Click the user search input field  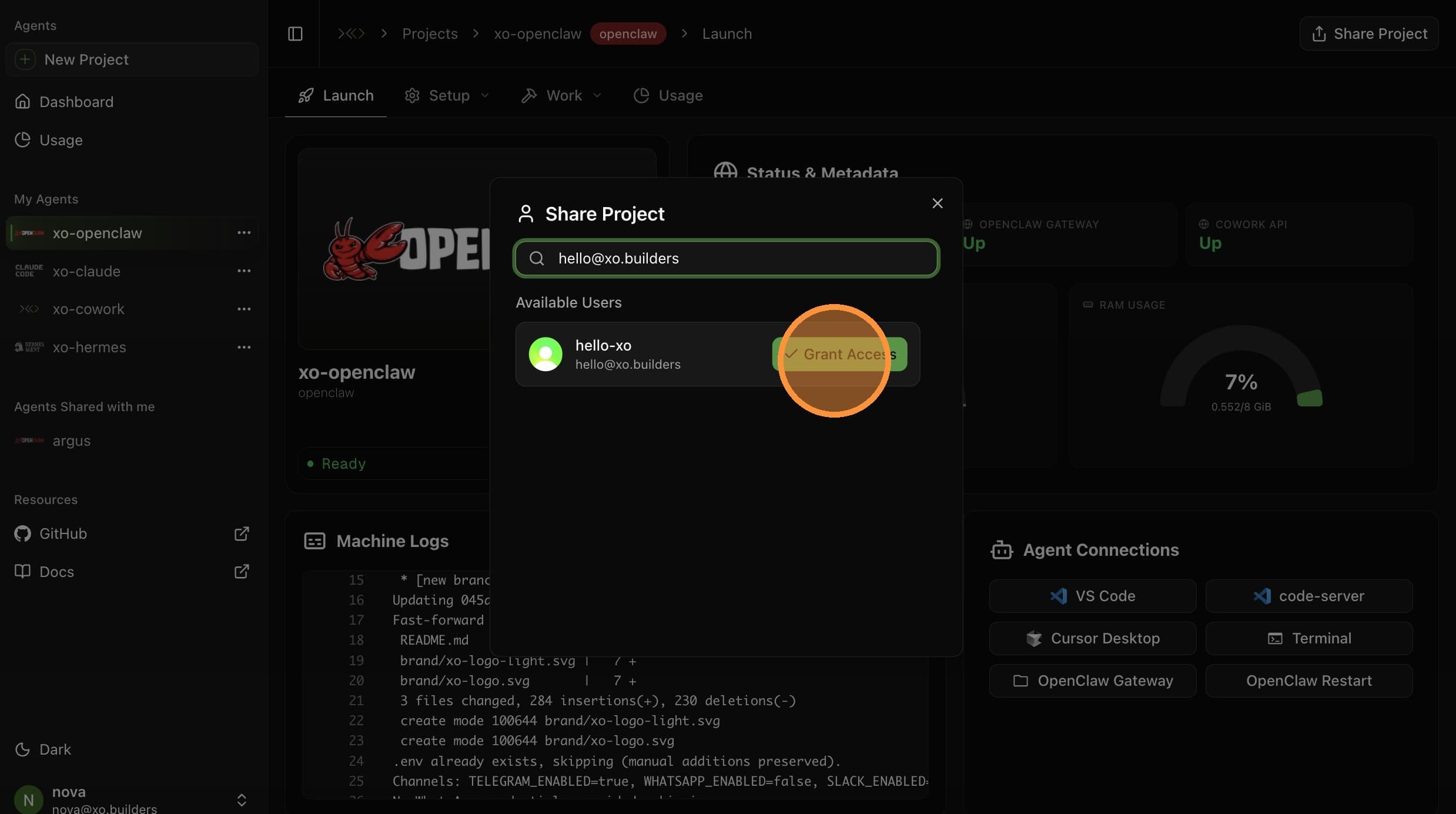726,258
